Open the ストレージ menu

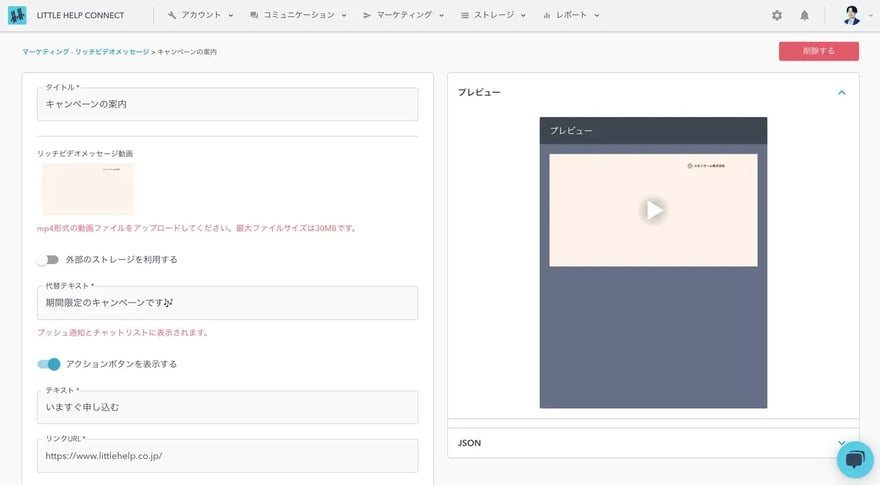[493, 15]
